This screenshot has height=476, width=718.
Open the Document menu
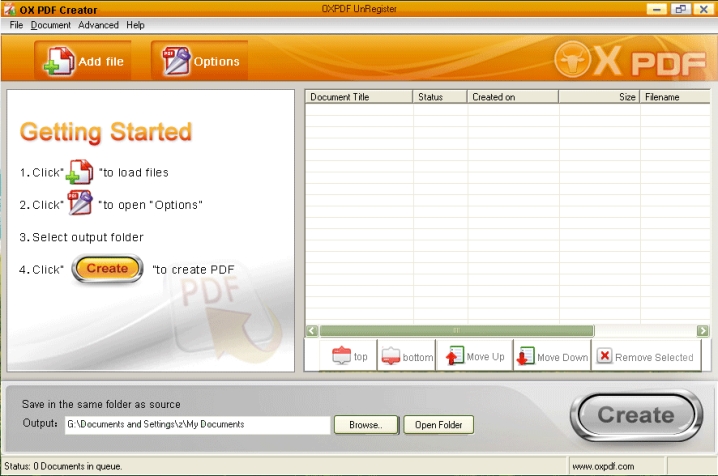tap(50, 25)
